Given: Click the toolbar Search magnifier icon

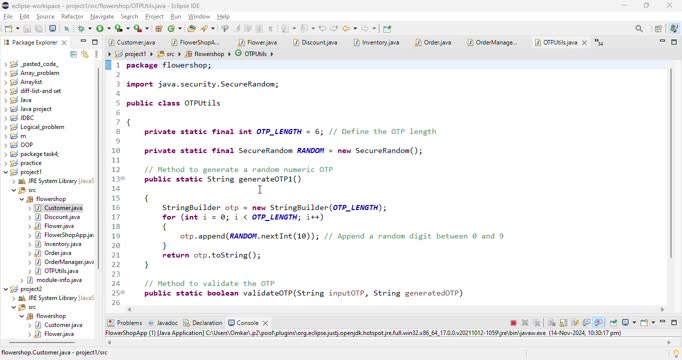Looking at the screenshot, I should coord(639,28).
